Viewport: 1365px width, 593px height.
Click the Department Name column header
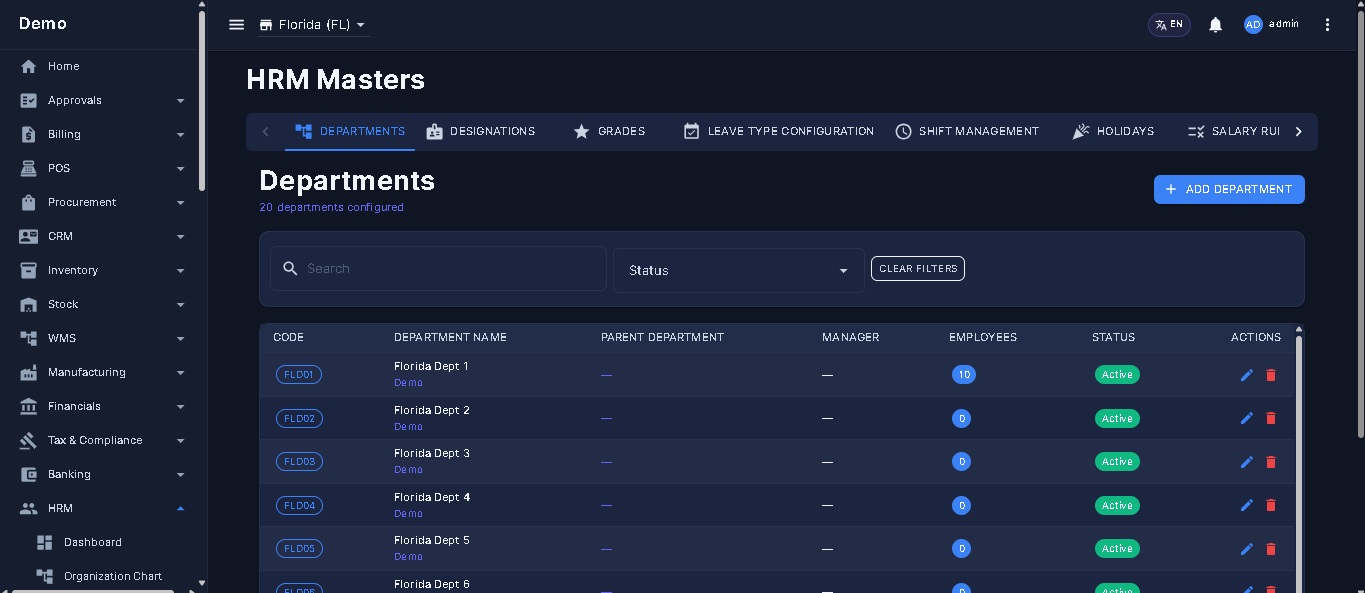[x=450, y=337]
